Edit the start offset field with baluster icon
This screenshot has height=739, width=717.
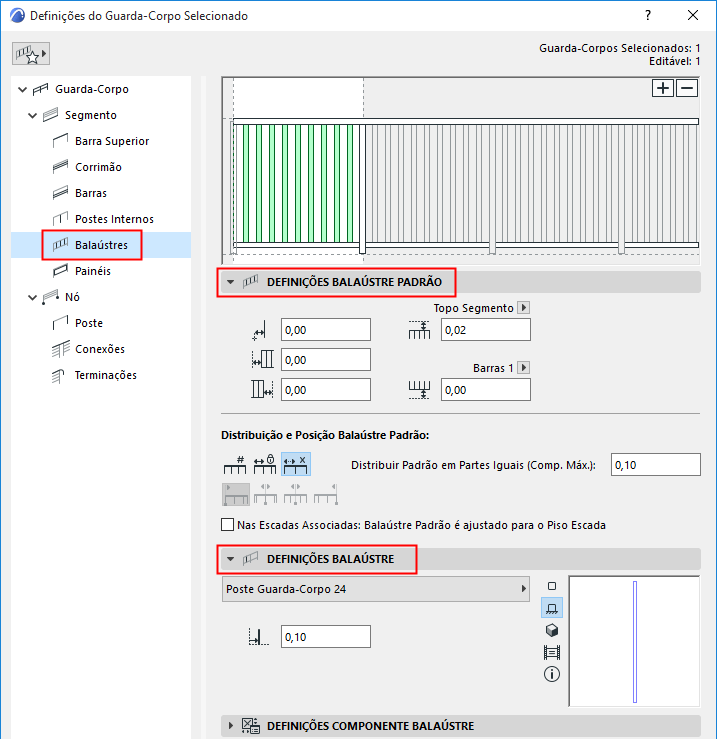[x=326, y=360]
